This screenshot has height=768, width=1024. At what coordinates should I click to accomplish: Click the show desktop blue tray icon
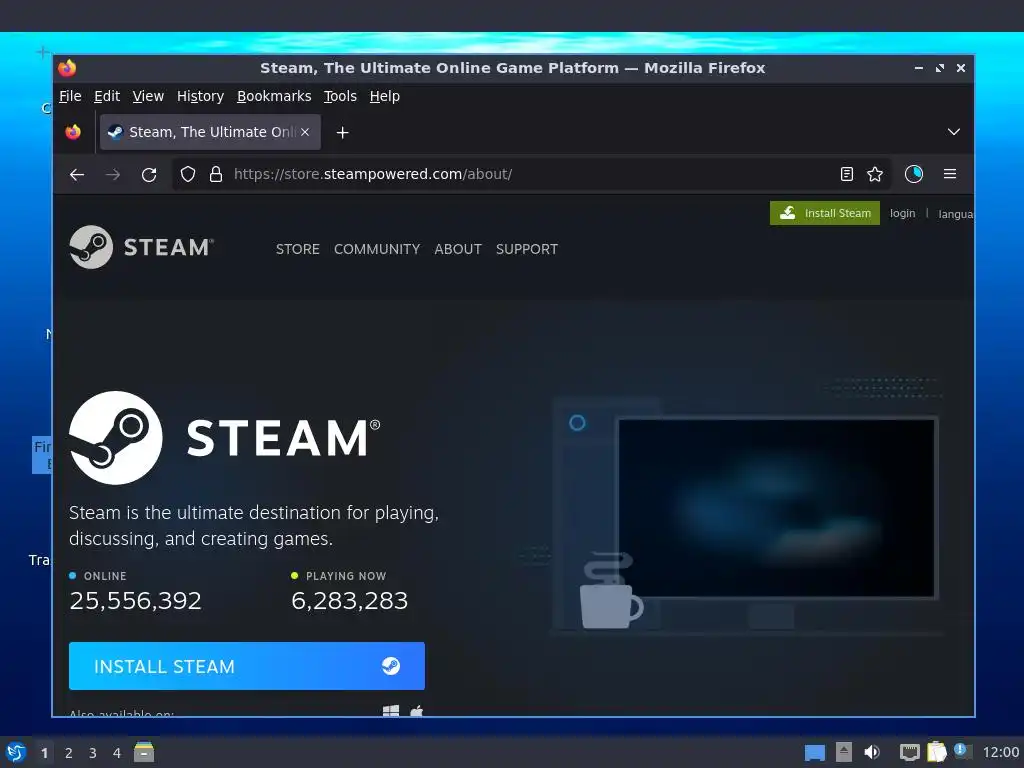pyautogui.click(x=814, y=753)
